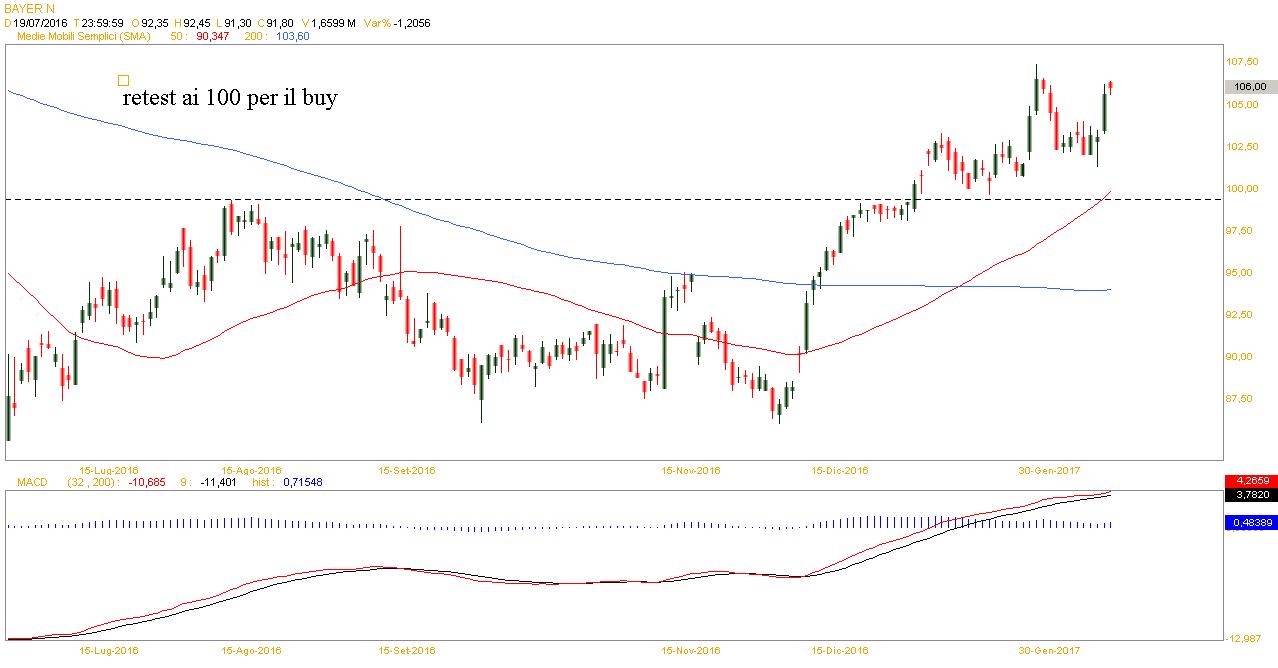This screenshot has height=668, width=1278.
Task: Click the 87,50 price axis label
Action: pos(1245,399)
